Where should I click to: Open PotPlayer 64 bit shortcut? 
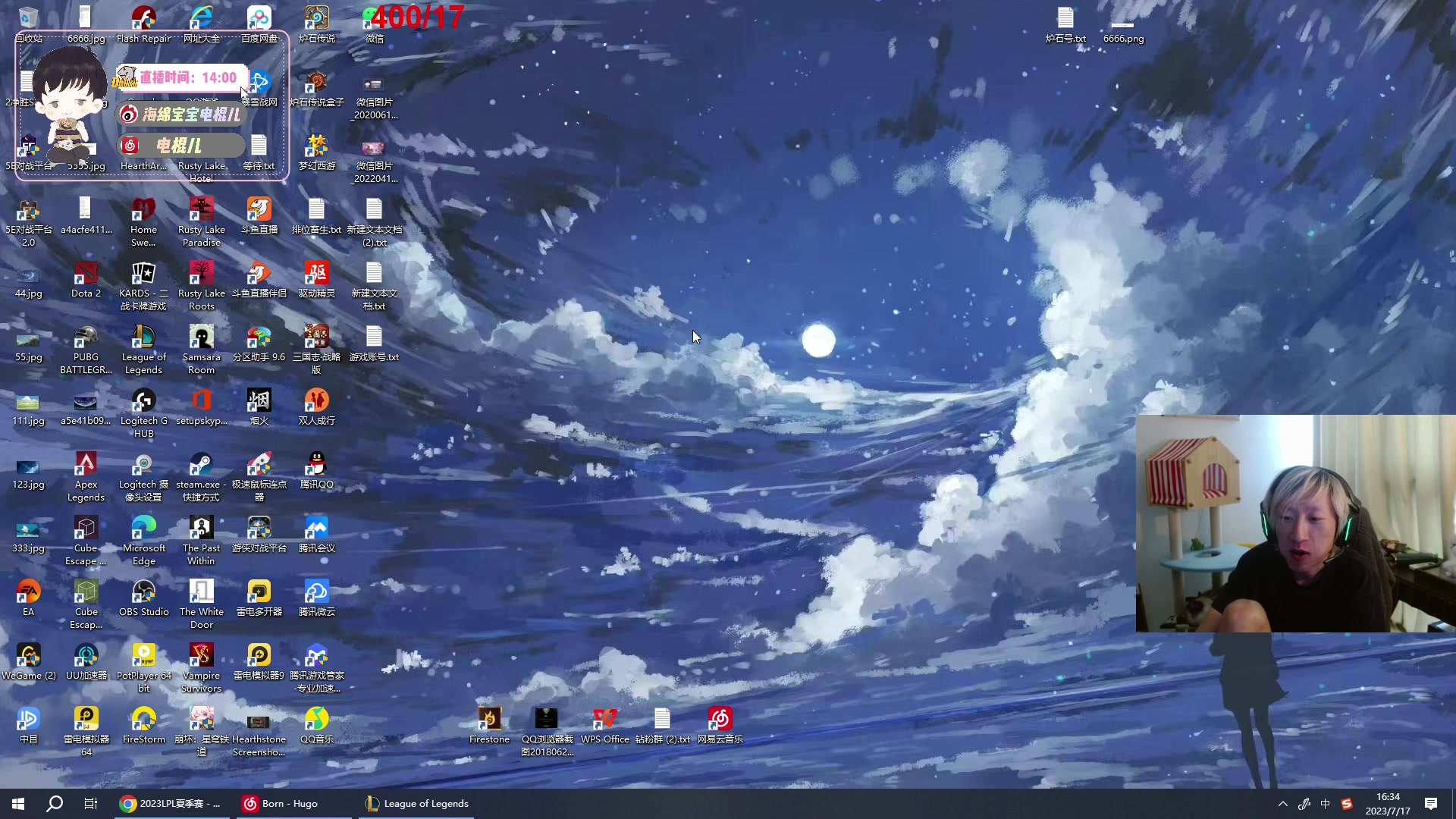click(143, 667)
